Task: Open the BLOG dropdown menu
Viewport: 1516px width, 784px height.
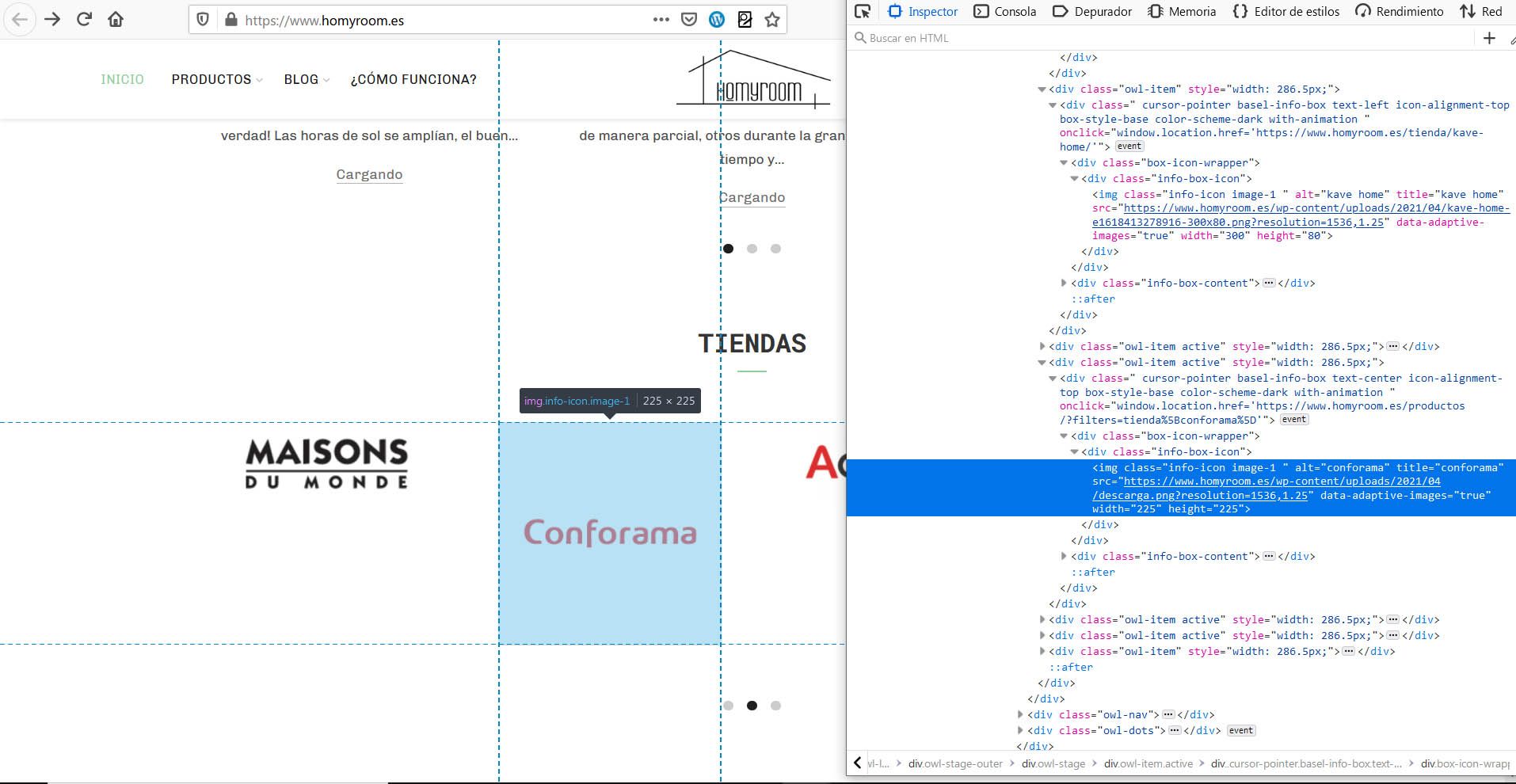Action: point(306,79)
